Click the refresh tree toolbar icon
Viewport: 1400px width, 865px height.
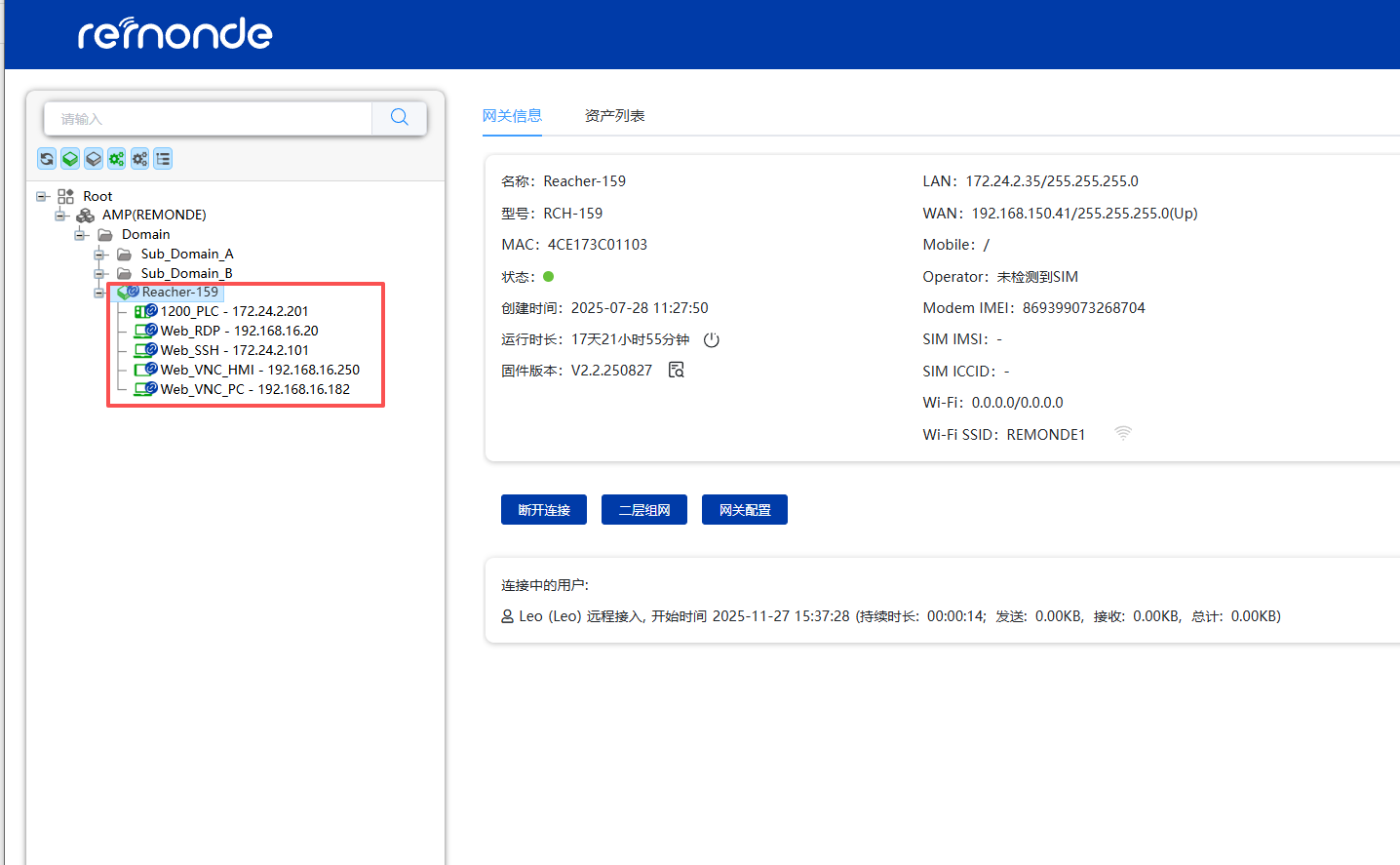pyautogui.click(x=47, y=159)
